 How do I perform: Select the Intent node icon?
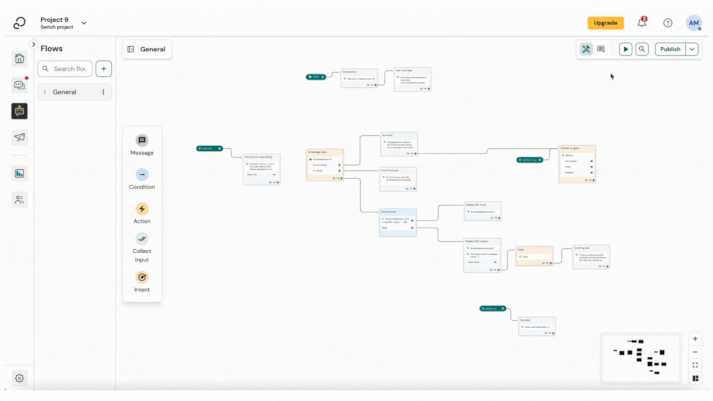[142, 278]
